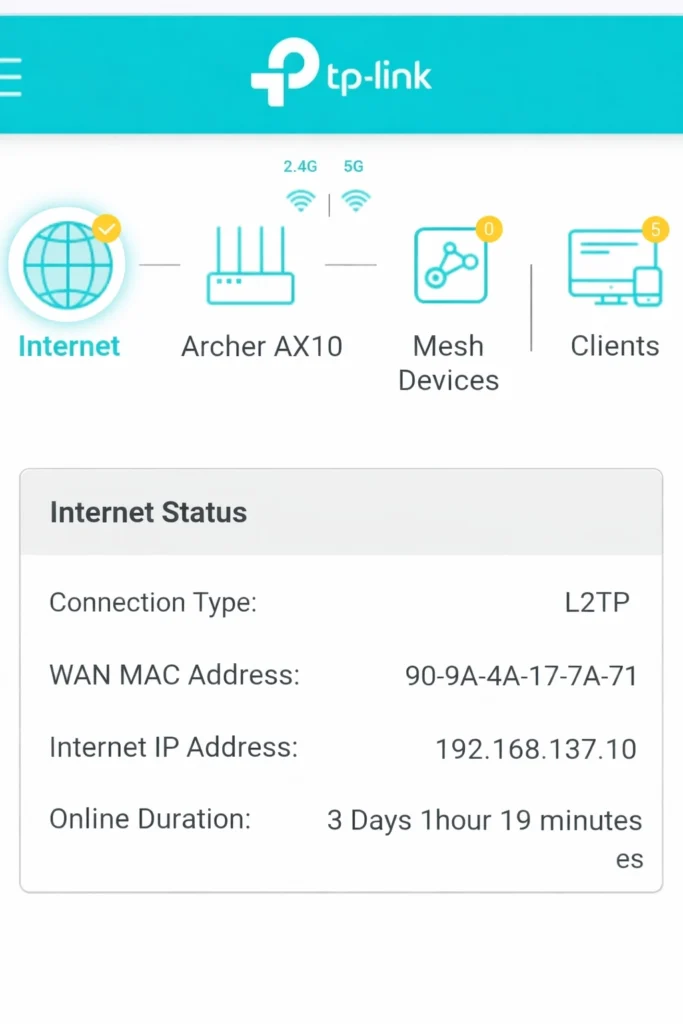This screenshot has height=1024, width=683.
Task: Click the tp-link logo
Action: (341, 73)
